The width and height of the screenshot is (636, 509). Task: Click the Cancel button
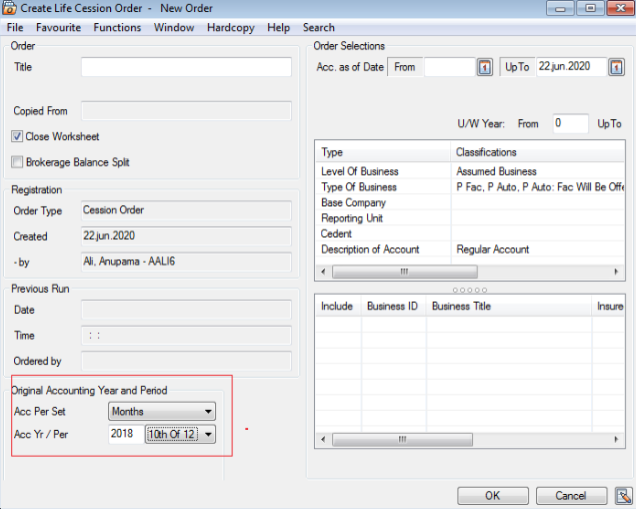[x=571, y=496]
